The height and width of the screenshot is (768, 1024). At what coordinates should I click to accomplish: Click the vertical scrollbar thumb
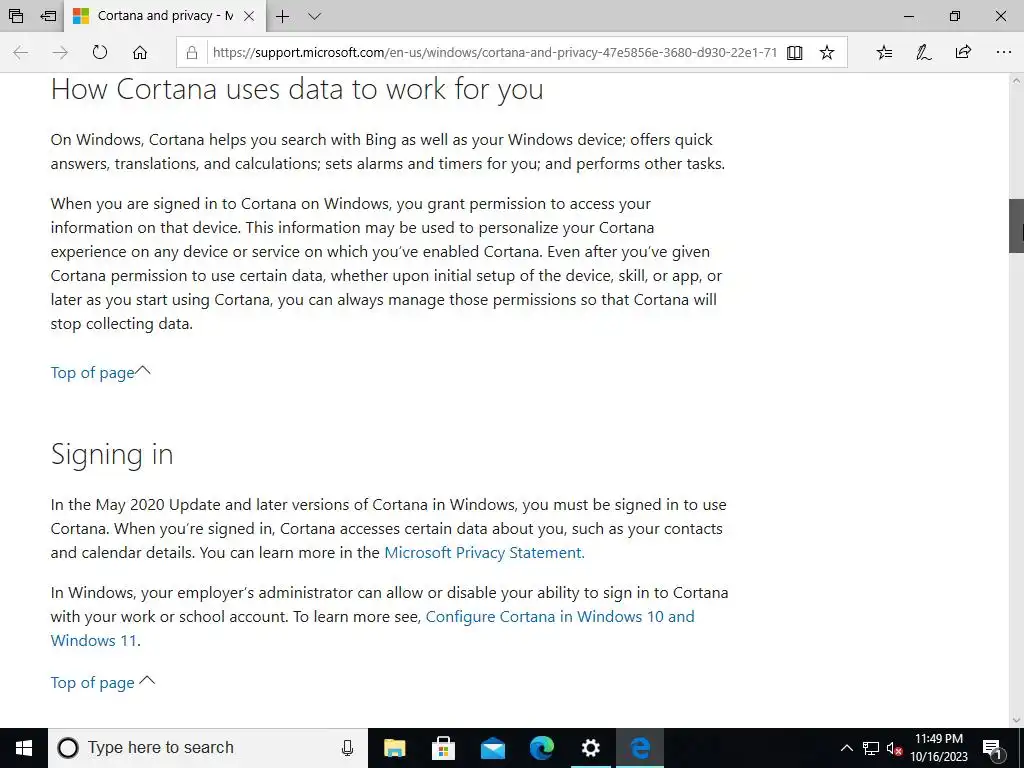[x=1016, y=226]
